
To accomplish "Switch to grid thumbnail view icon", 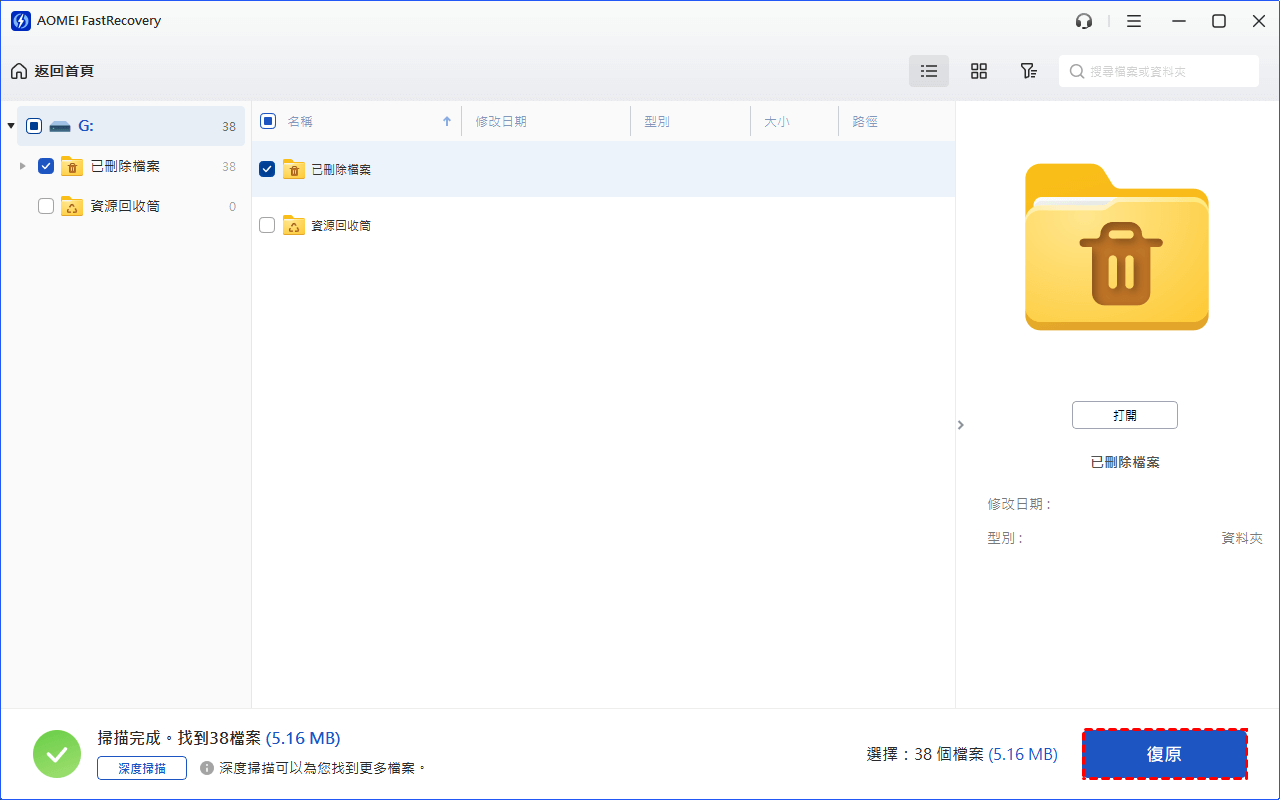I will coord(979,71).
